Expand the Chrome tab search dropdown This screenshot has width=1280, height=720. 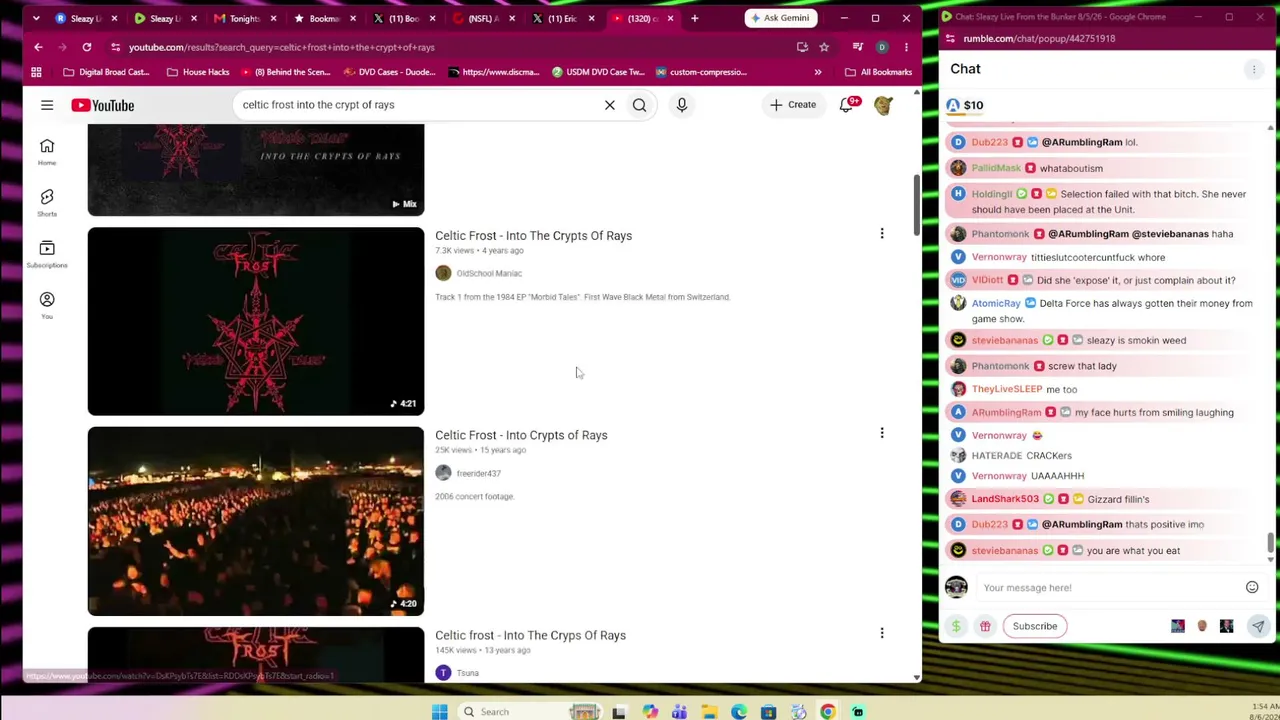point(36,18)
